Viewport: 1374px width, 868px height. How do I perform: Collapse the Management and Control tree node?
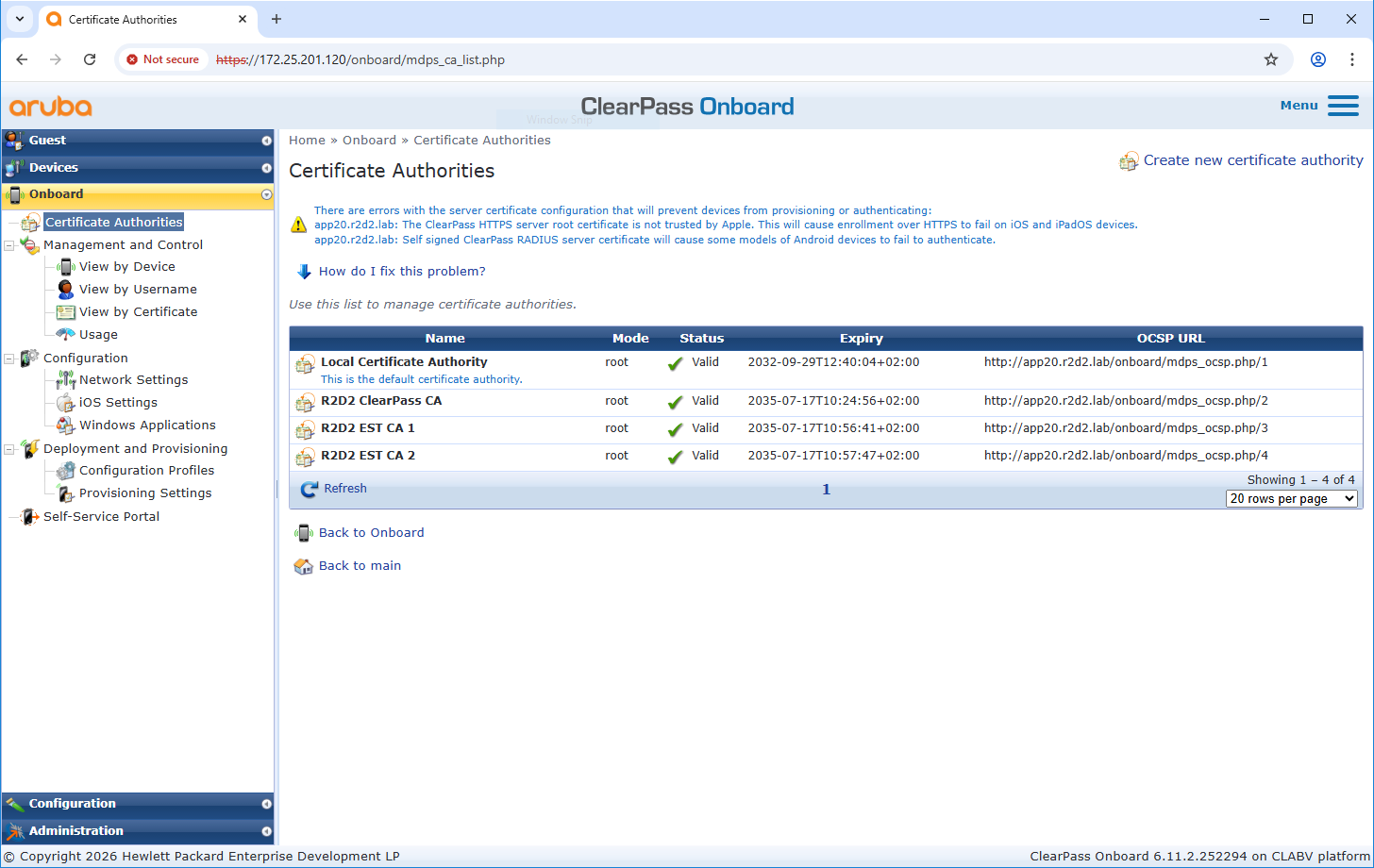[x=9, y=245]
